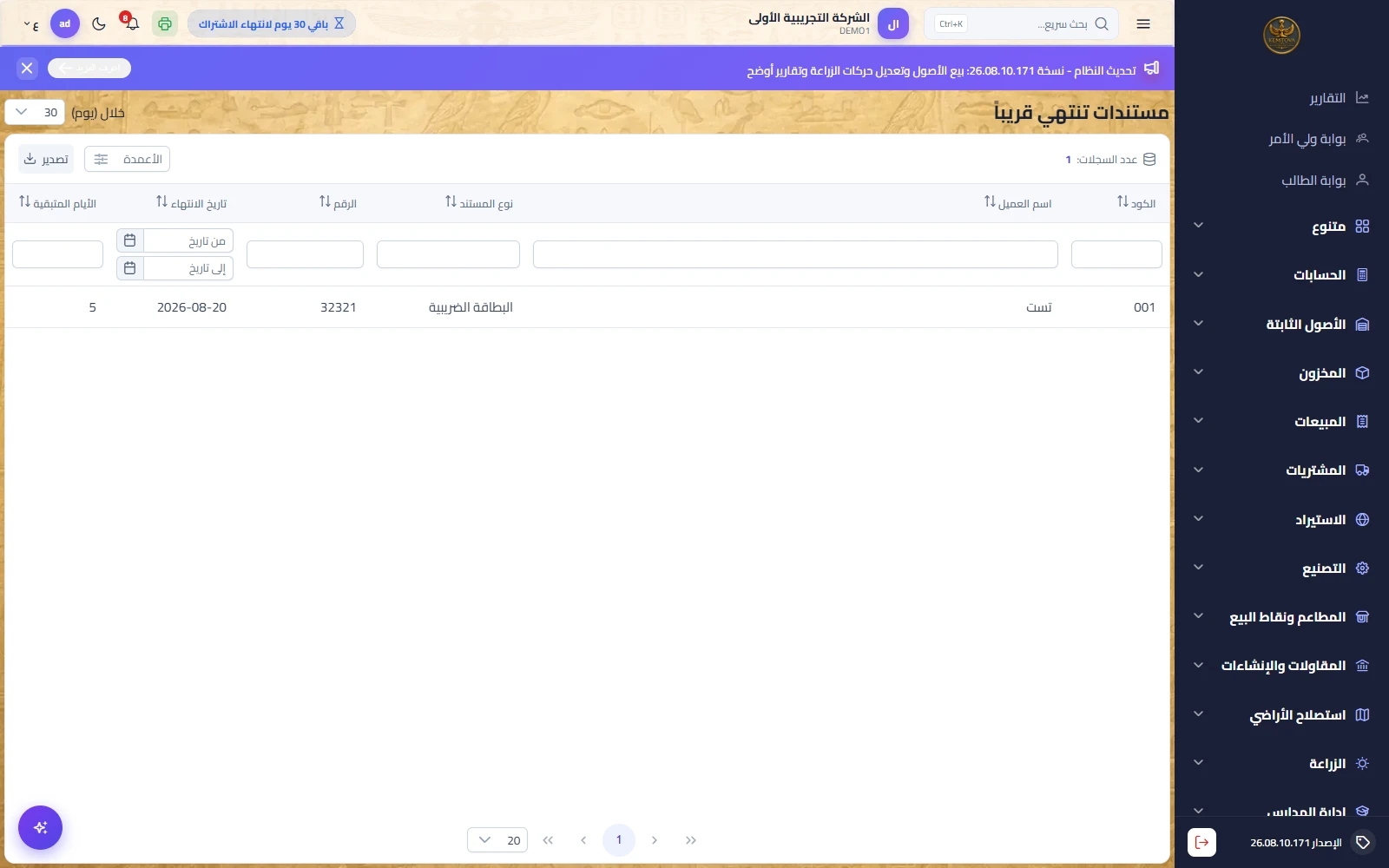Image resolution: width=1389 pixels, height=868 pixels.
Task: Click the 'من تاريخ' date field
Action: pos(188,240)
